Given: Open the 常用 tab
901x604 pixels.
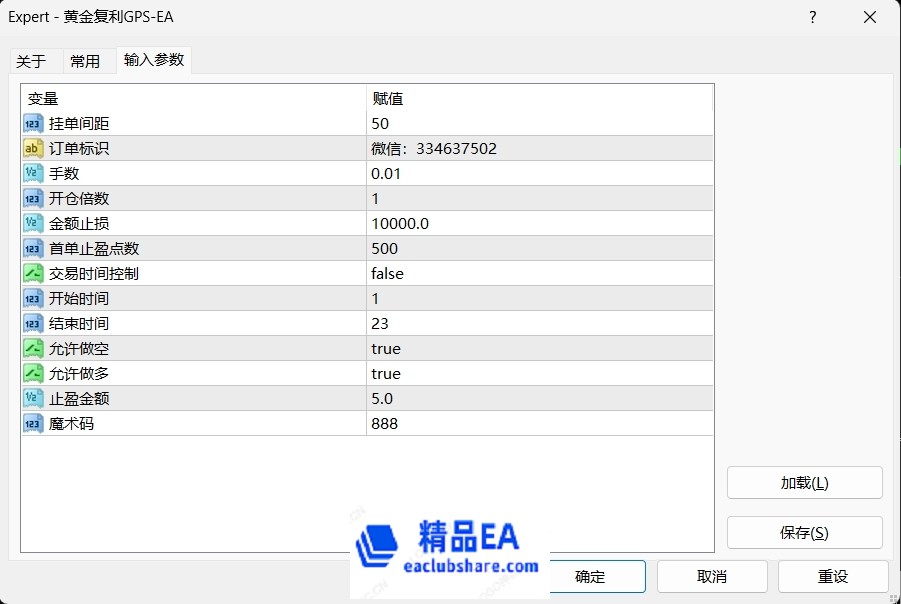Looking at the screenshot, I should [85, 61].
